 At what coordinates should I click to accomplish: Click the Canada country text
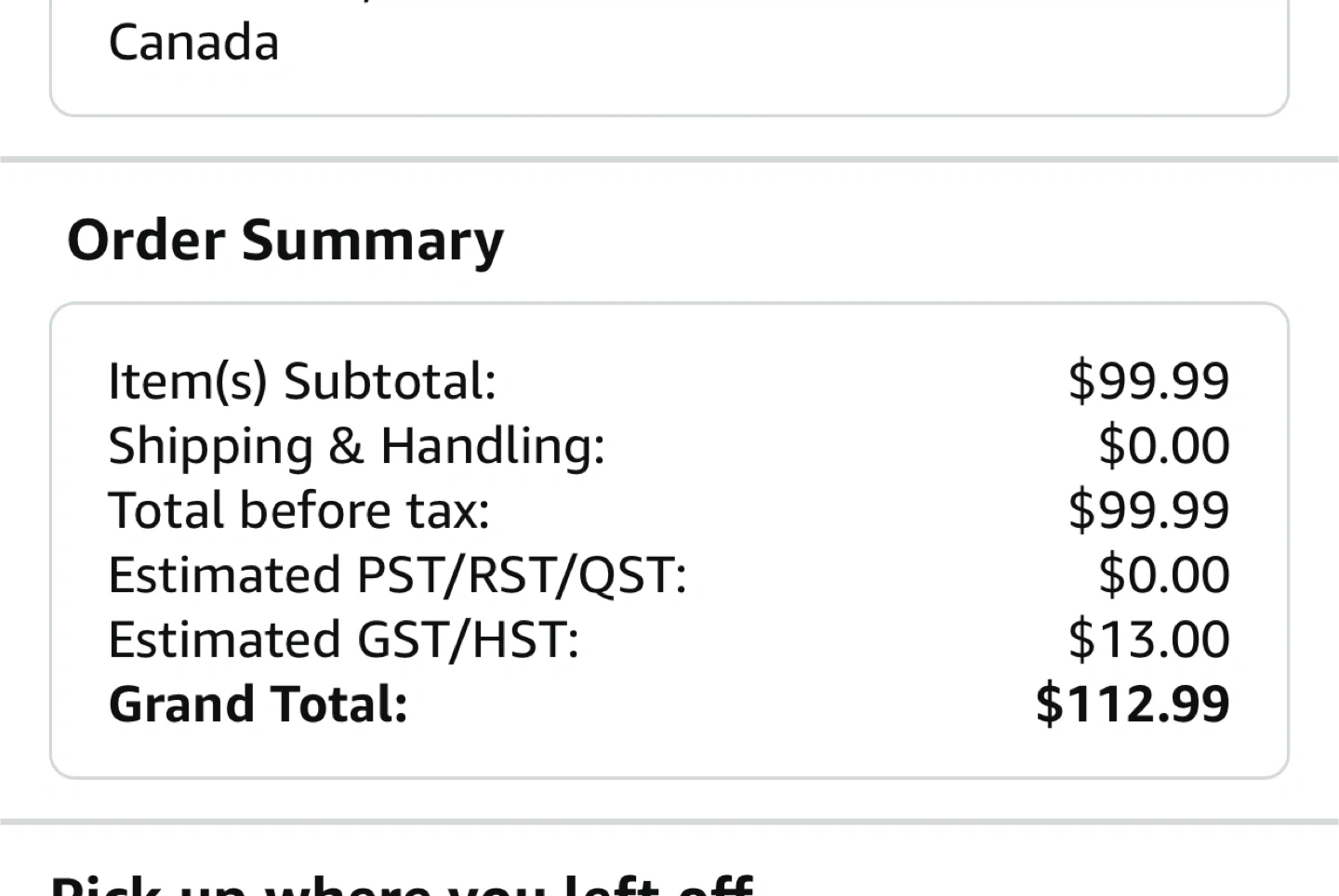point(193,43)
